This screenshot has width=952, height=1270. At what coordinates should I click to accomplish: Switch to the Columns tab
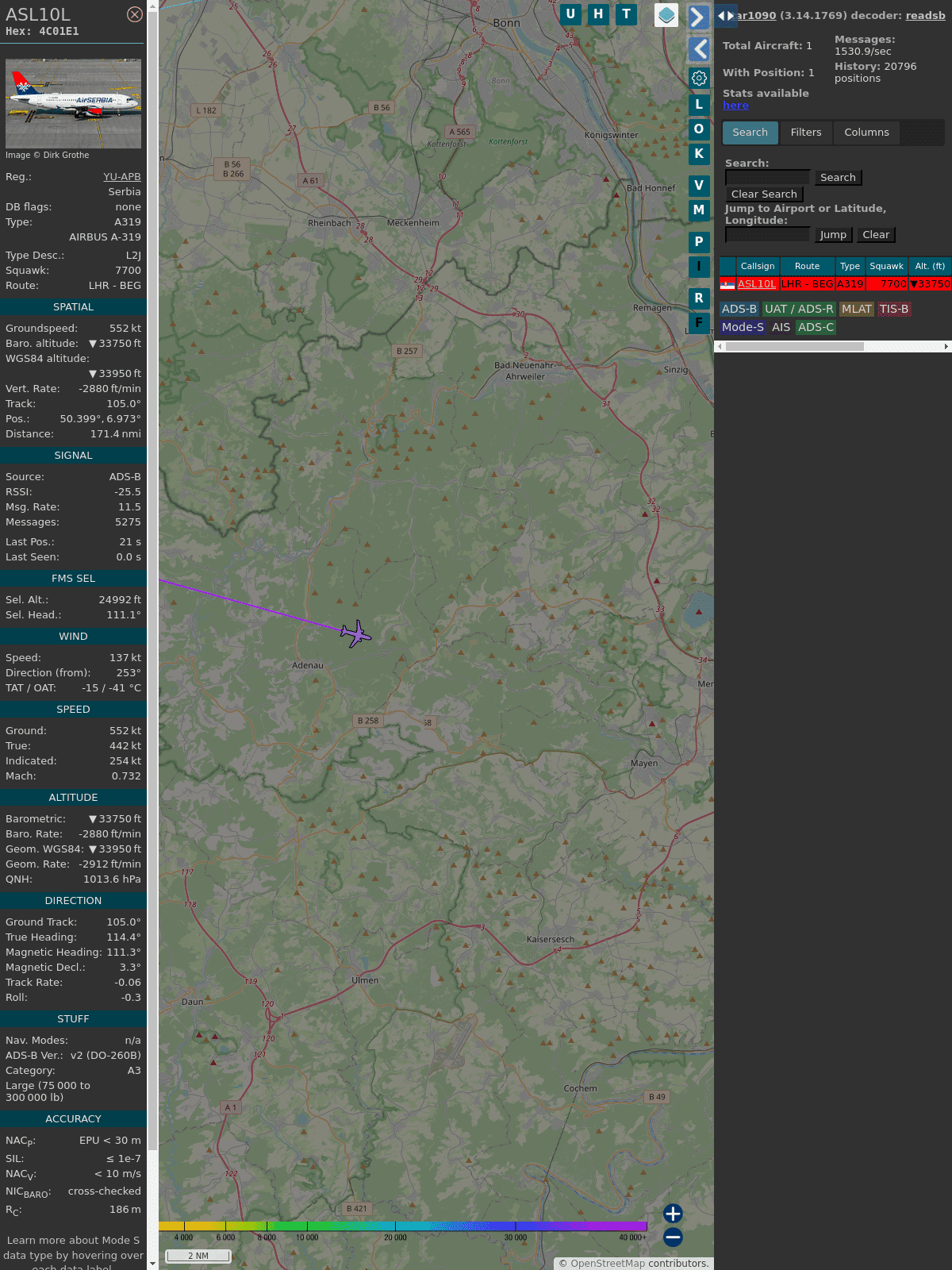tap(866, 133)
